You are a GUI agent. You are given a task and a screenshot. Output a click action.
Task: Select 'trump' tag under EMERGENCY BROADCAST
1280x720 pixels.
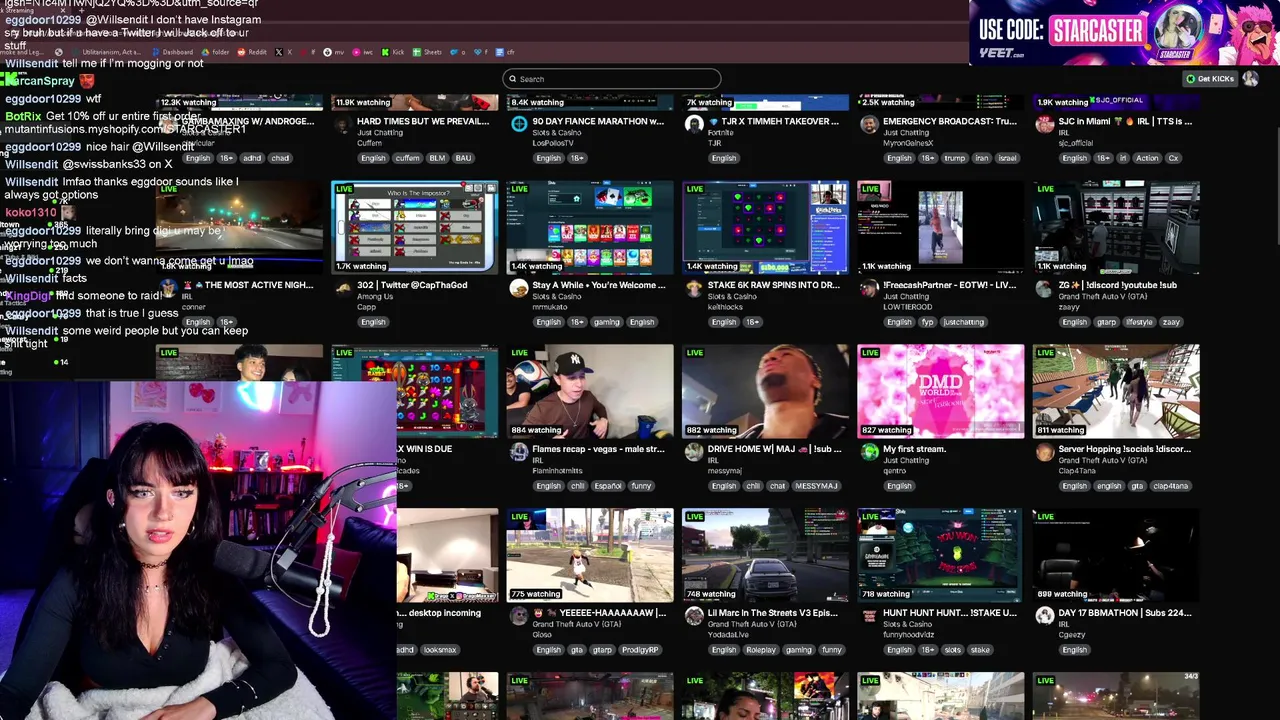(954, 158)
